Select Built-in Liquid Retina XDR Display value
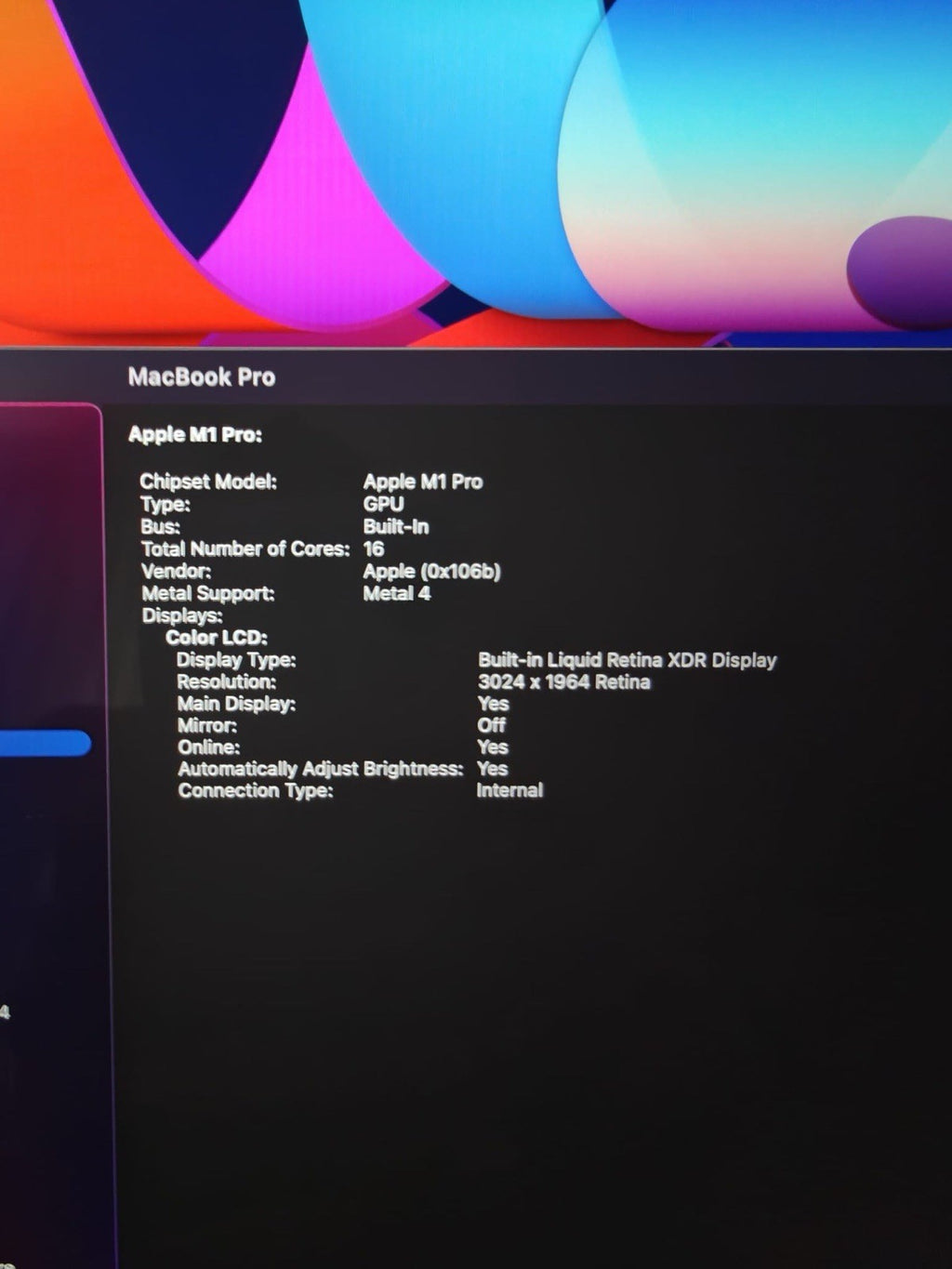 [x=628, y=660]
